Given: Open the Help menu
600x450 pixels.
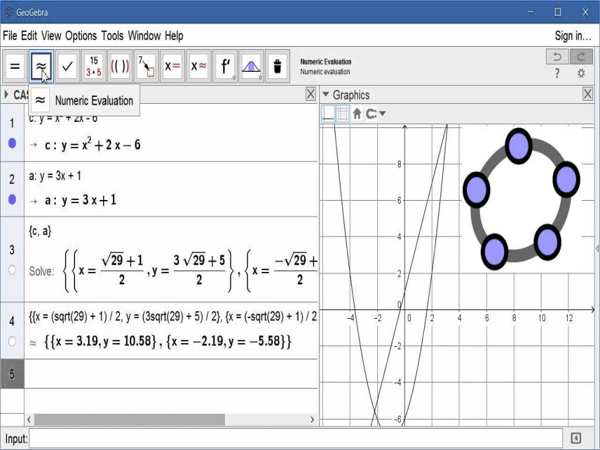Looking at the screenshot, I should pyautogui.click(x=174, y=36).
